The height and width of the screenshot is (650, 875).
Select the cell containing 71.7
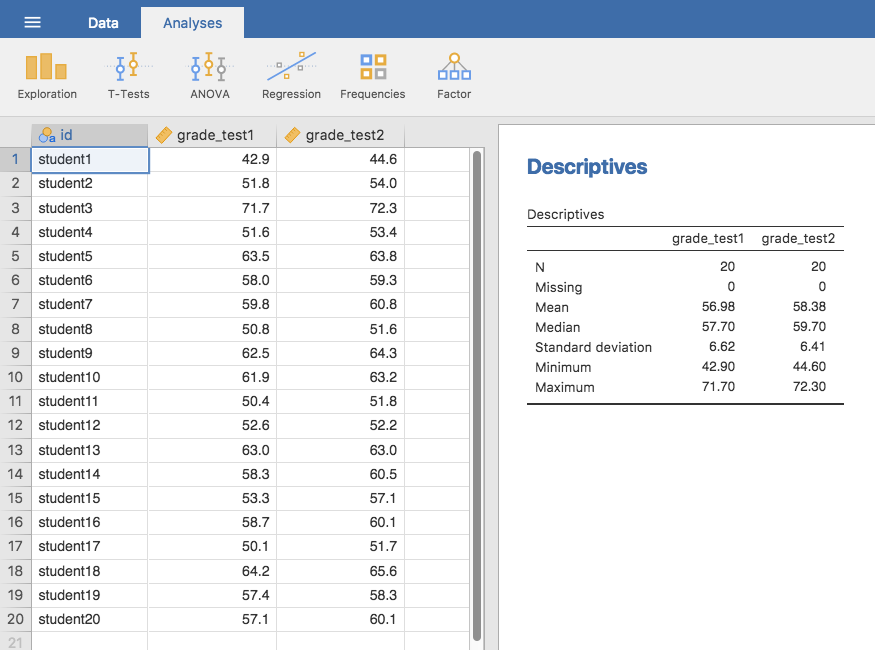[212, 208]
